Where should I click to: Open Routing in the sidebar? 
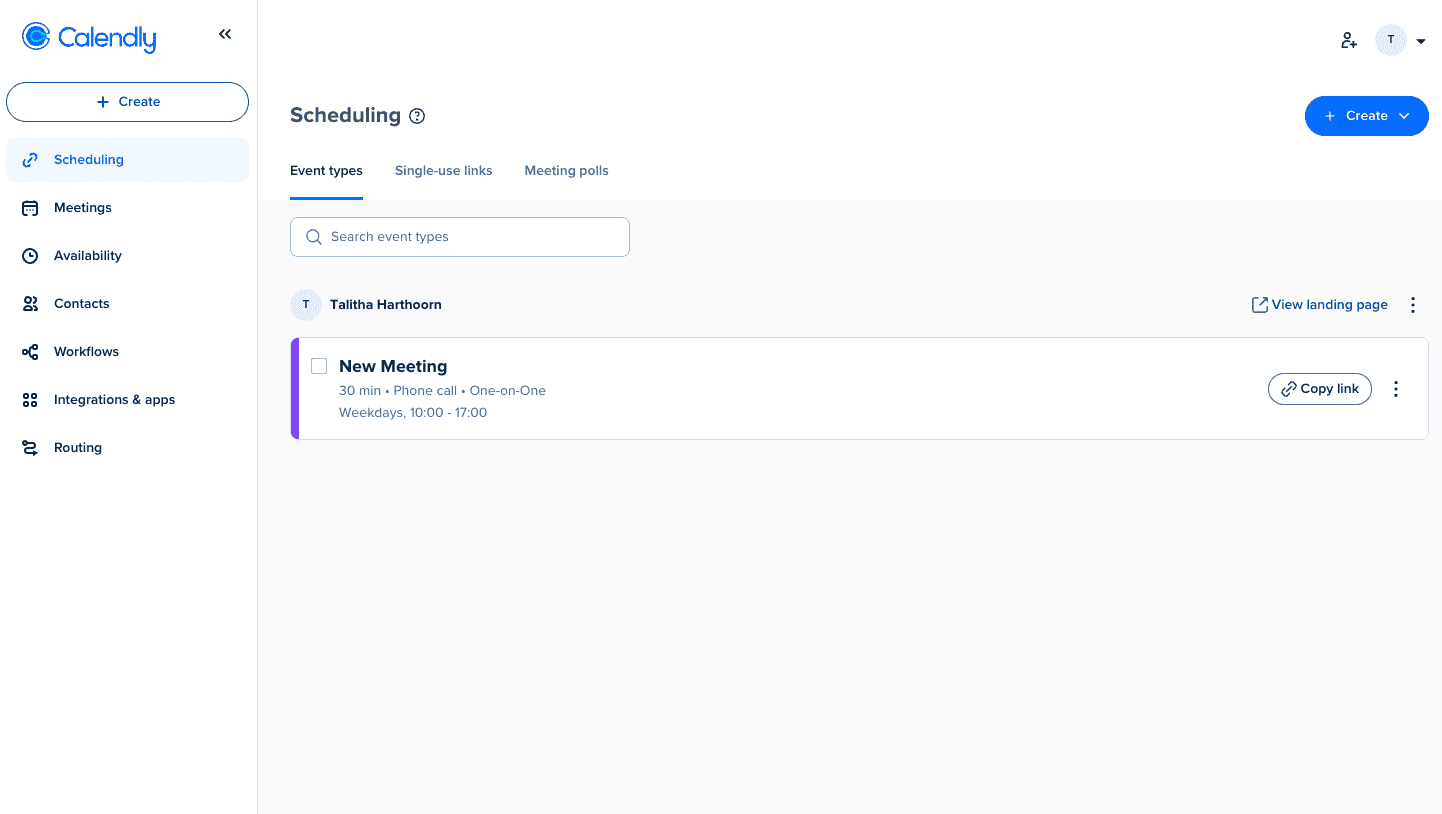point(77,448)
